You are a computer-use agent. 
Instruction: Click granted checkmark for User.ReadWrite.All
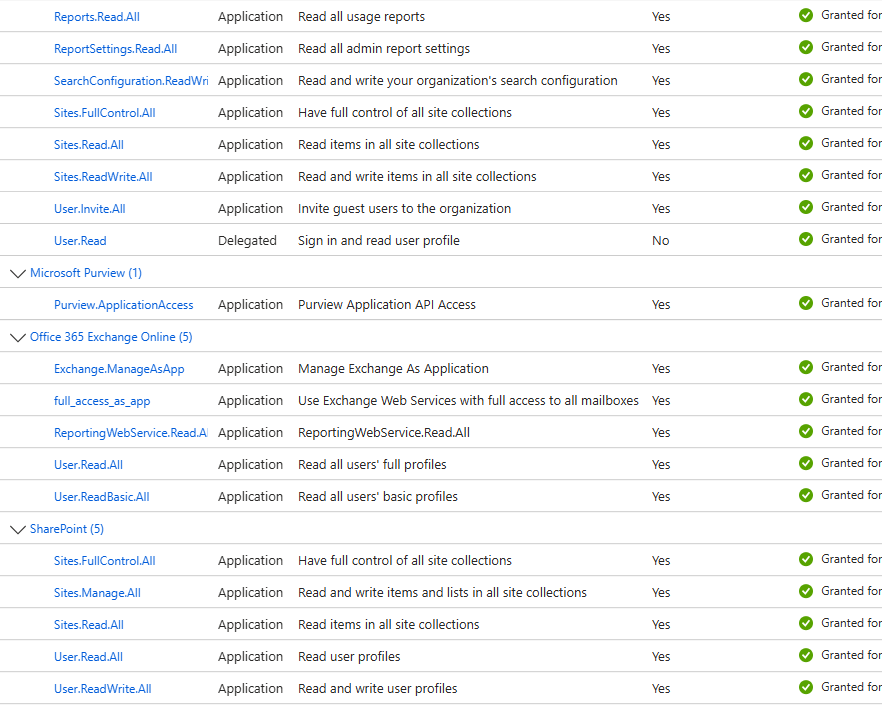pos(806,687)
